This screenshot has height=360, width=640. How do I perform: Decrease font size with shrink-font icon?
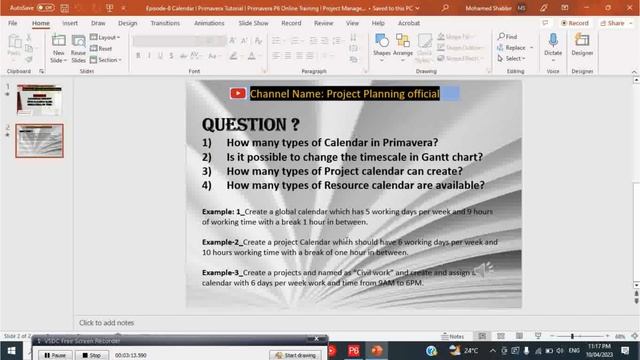tap(244, 40)
